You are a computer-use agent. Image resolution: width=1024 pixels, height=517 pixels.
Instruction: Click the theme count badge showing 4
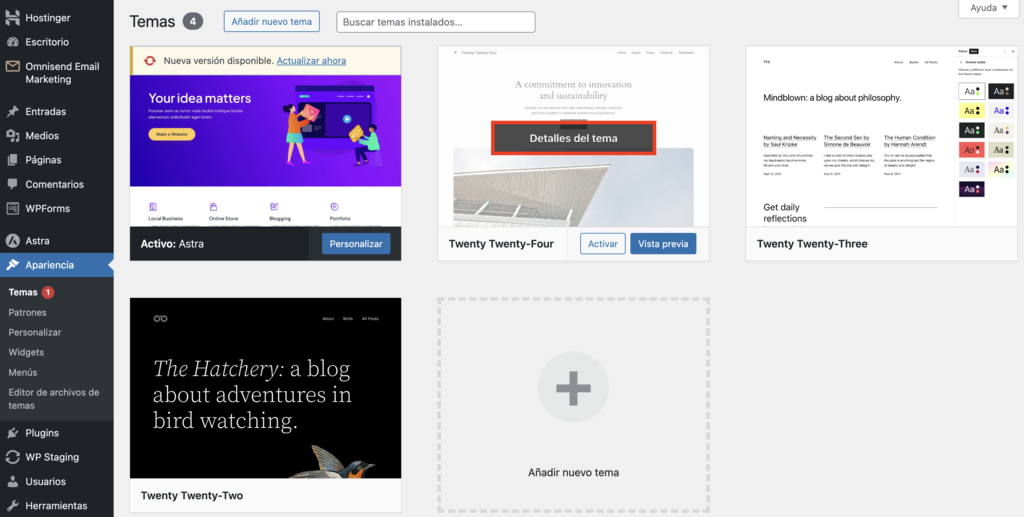[x=193, y=22]
